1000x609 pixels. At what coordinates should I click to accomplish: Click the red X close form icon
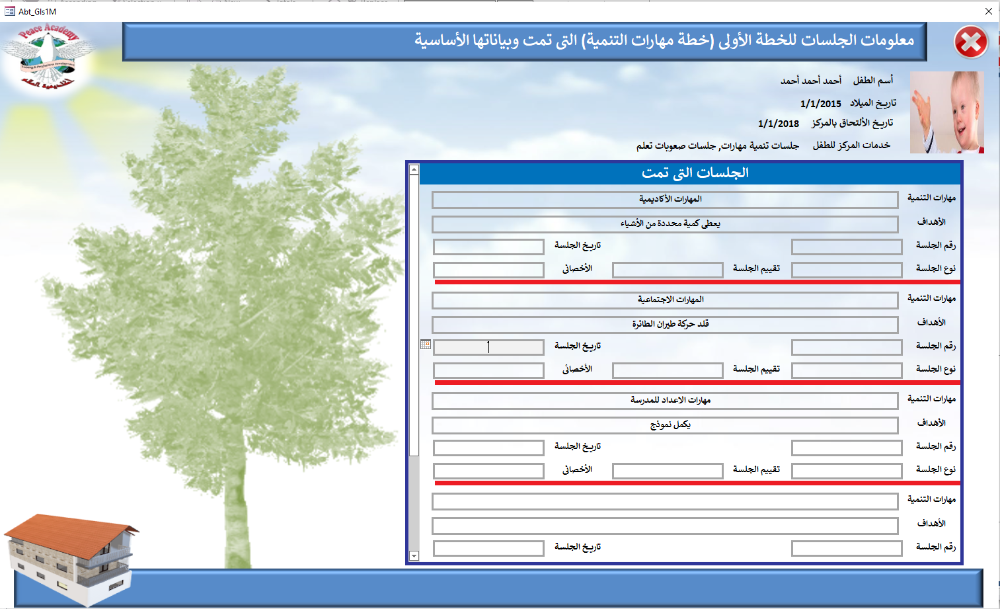coord(971,42)
